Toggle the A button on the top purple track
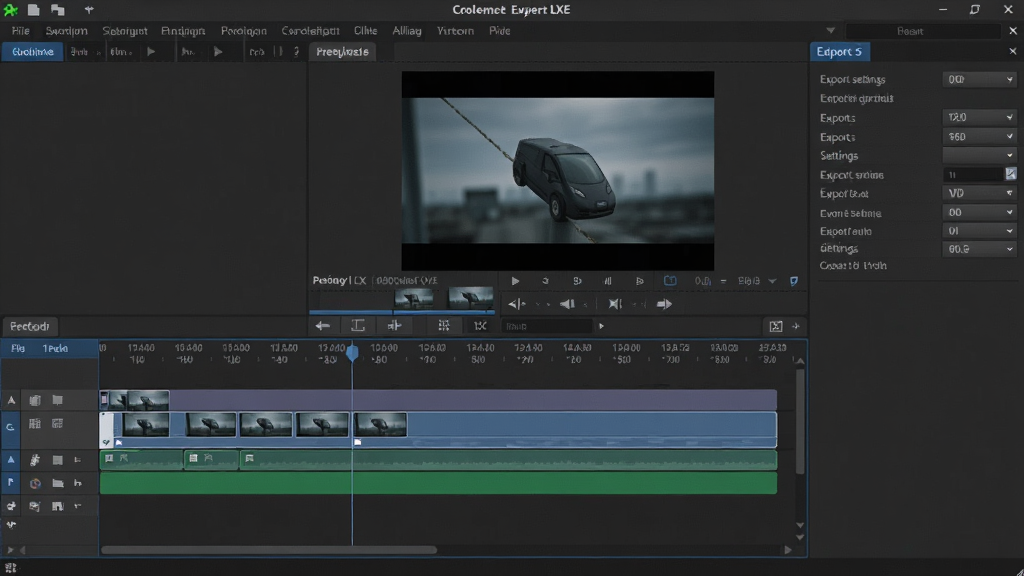 11,400
